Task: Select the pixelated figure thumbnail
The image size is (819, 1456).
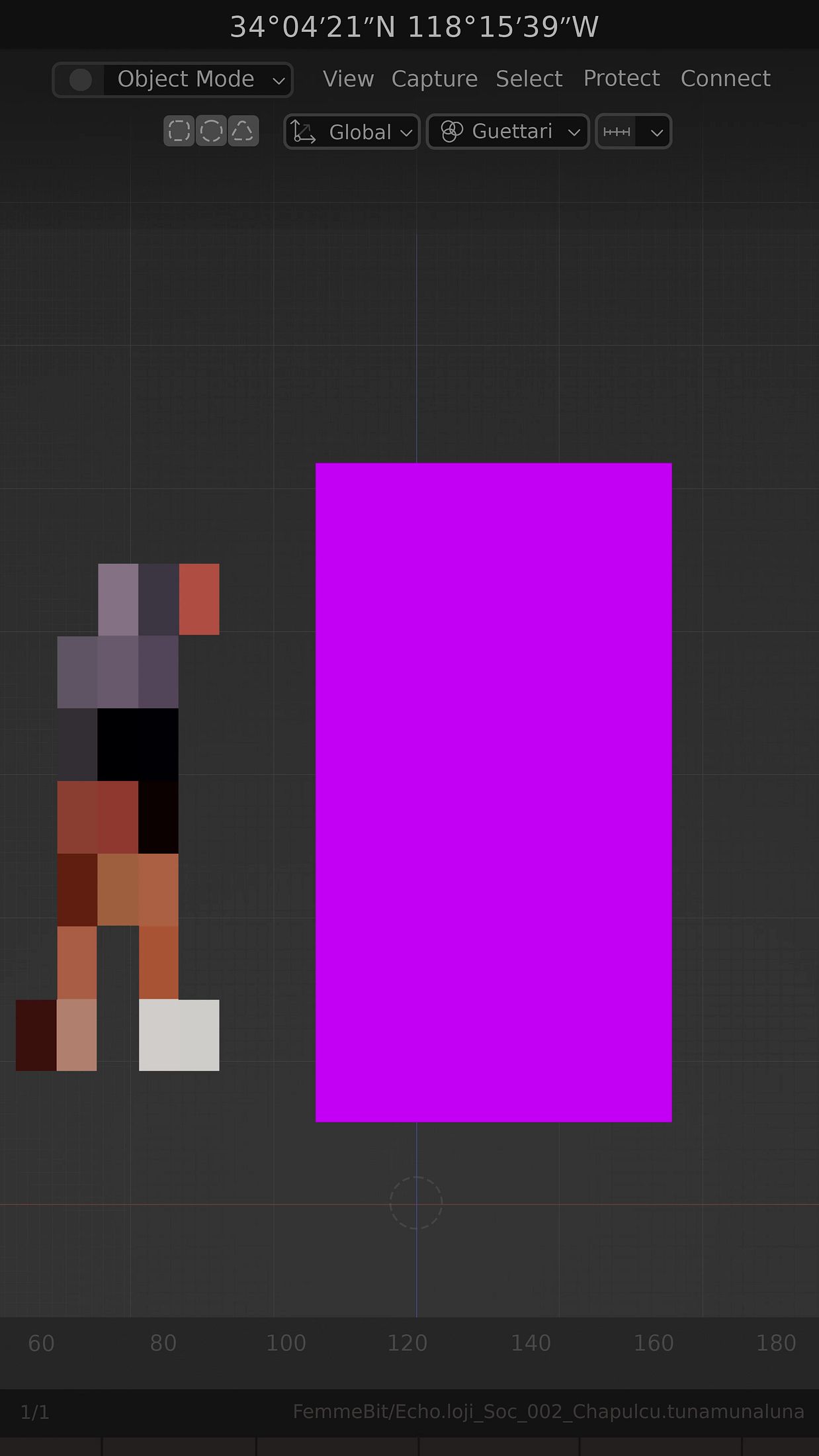Action: click(x=118, y=817)
